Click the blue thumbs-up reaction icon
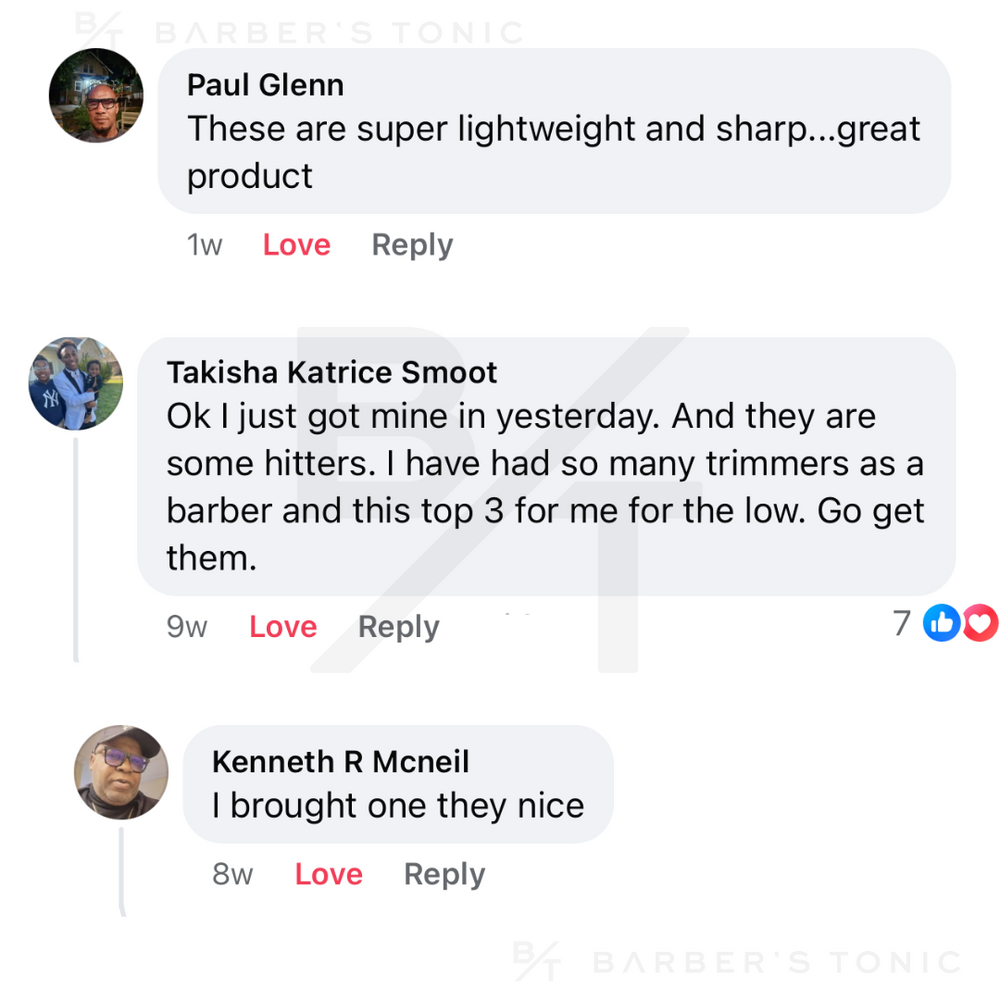The width and height of the screenshot is (1000, 1000). tap(942, 623)
